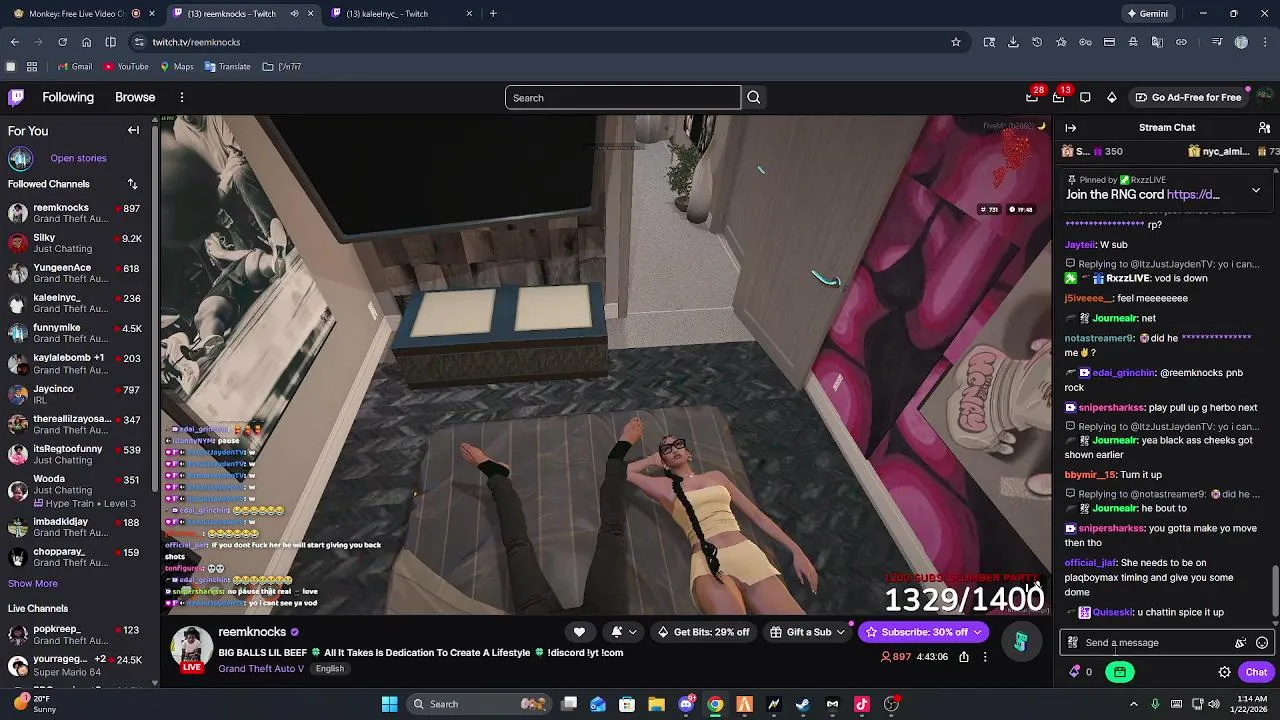
Task: Sort Followed Channels list
Action: point(132,184)
